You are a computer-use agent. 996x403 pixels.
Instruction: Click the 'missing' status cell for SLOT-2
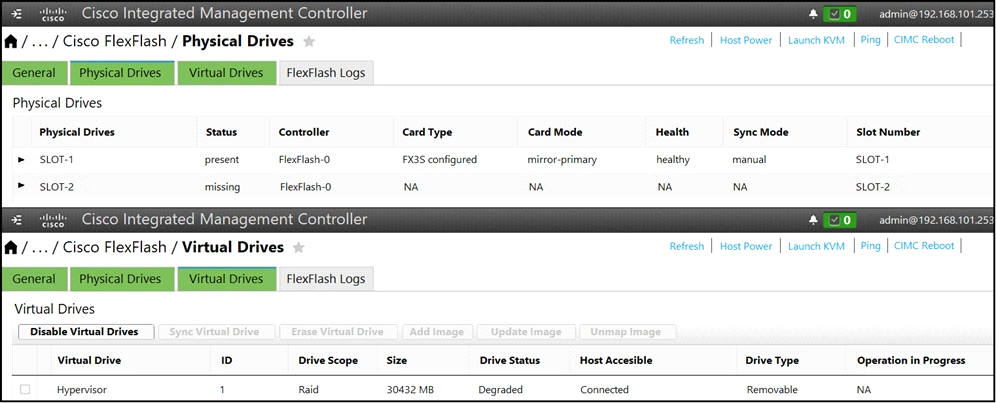tap(222, 187)
